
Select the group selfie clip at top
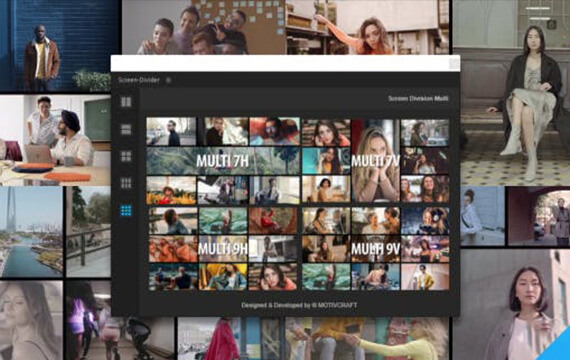pos(204,27)
